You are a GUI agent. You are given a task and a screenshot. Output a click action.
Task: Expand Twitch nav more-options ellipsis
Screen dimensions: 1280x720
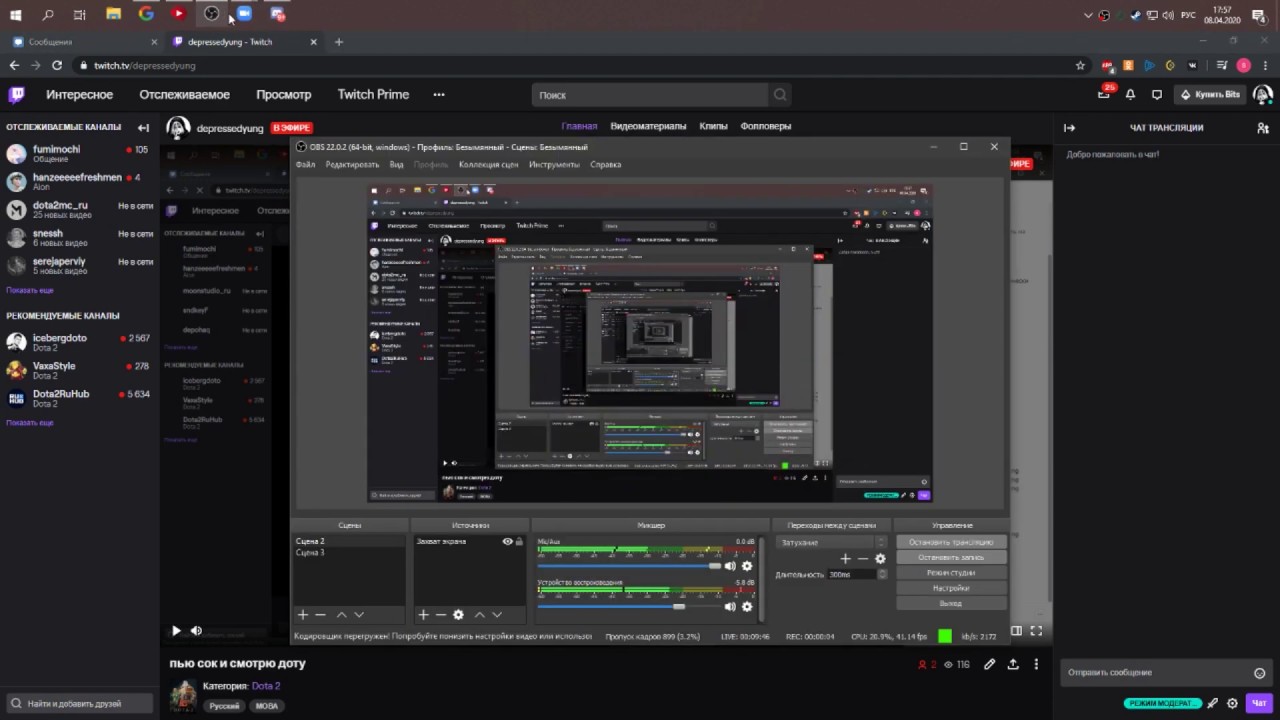(438, 95)
